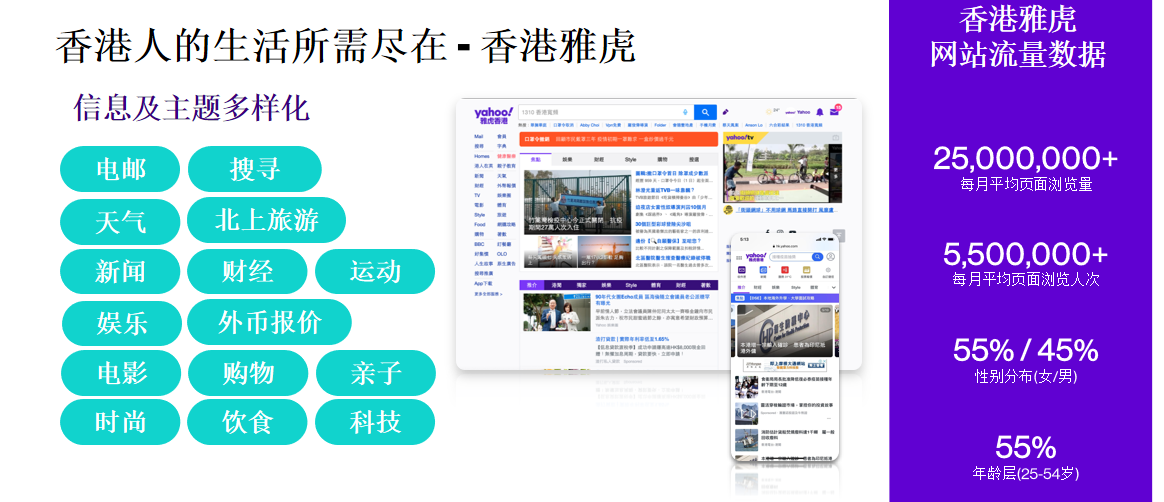
Task: Click the 55% / 45% gender figure
Action: (x=1025, y=350)
